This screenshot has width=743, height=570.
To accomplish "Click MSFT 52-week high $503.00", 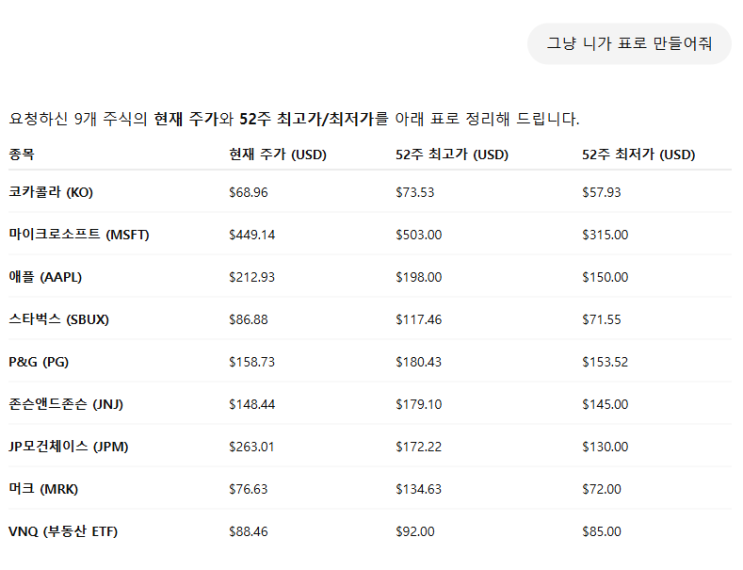I will (418, 235).
